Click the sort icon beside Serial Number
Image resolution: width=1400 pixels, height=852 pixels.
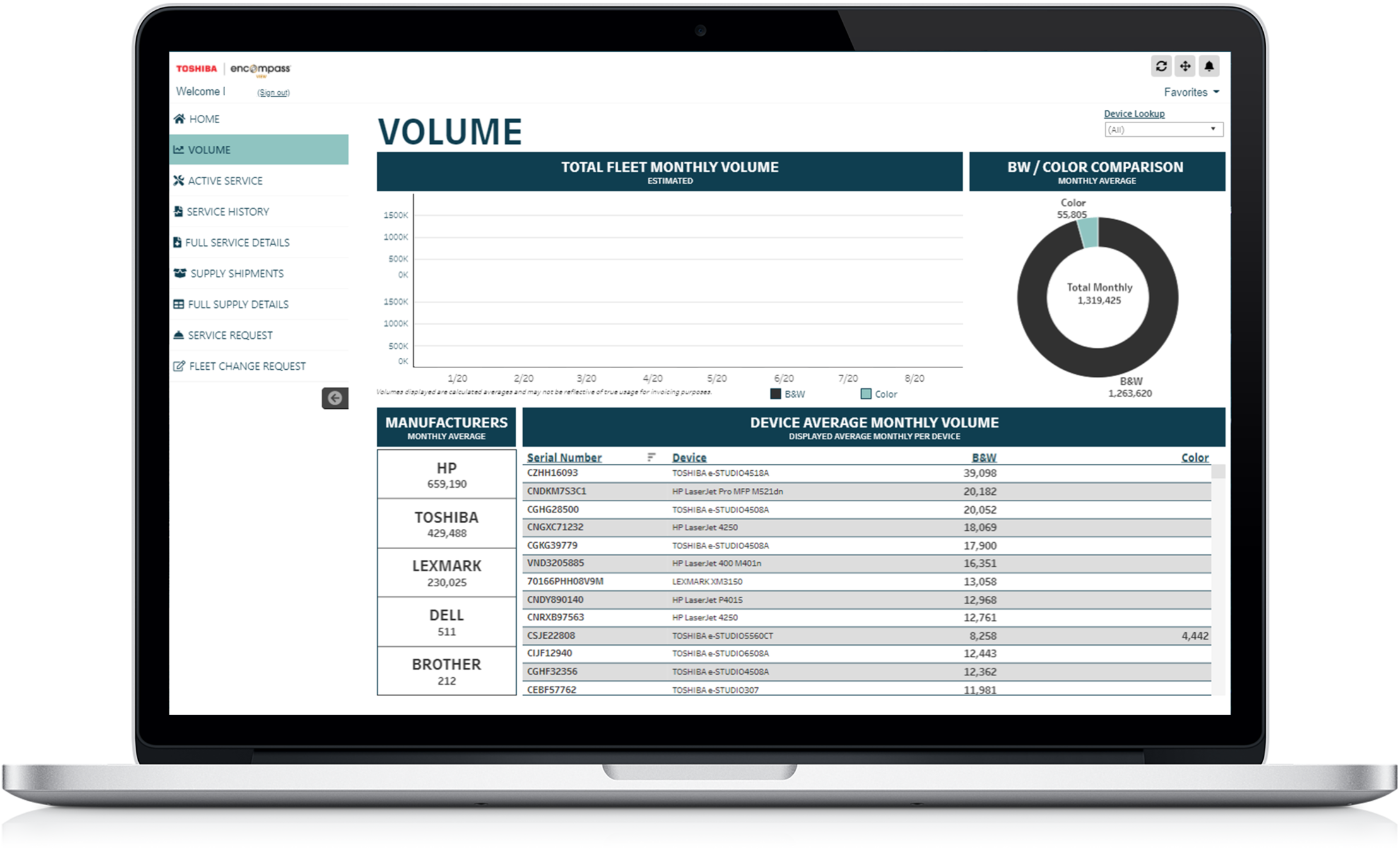point(652,458)
